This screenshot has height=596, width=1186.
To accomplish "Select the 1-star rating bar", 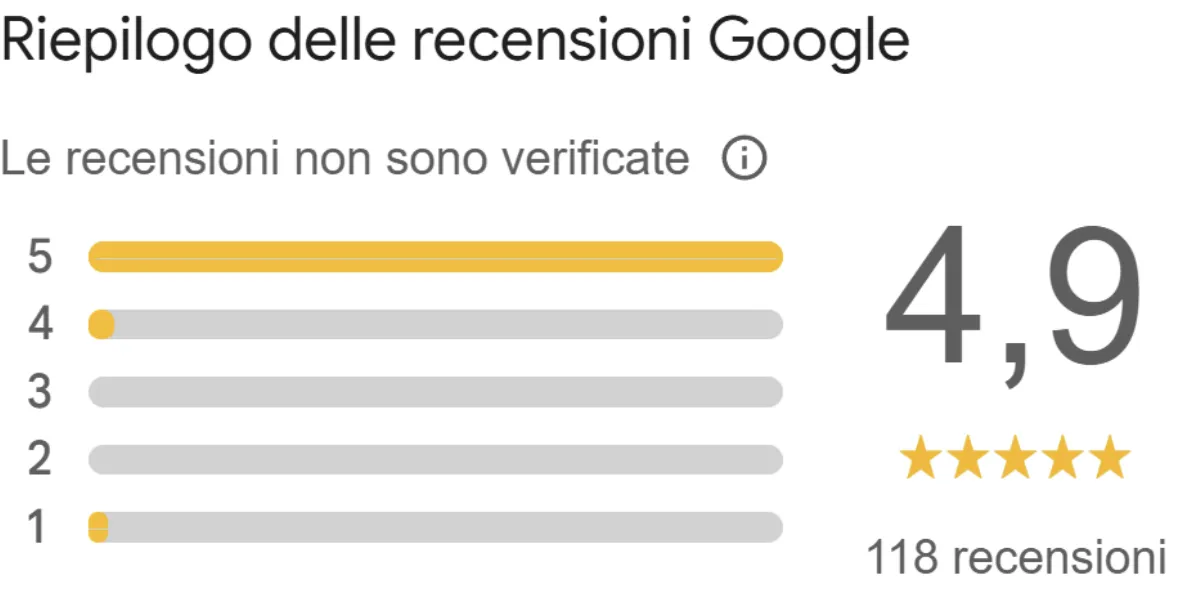I will (436, 527).
